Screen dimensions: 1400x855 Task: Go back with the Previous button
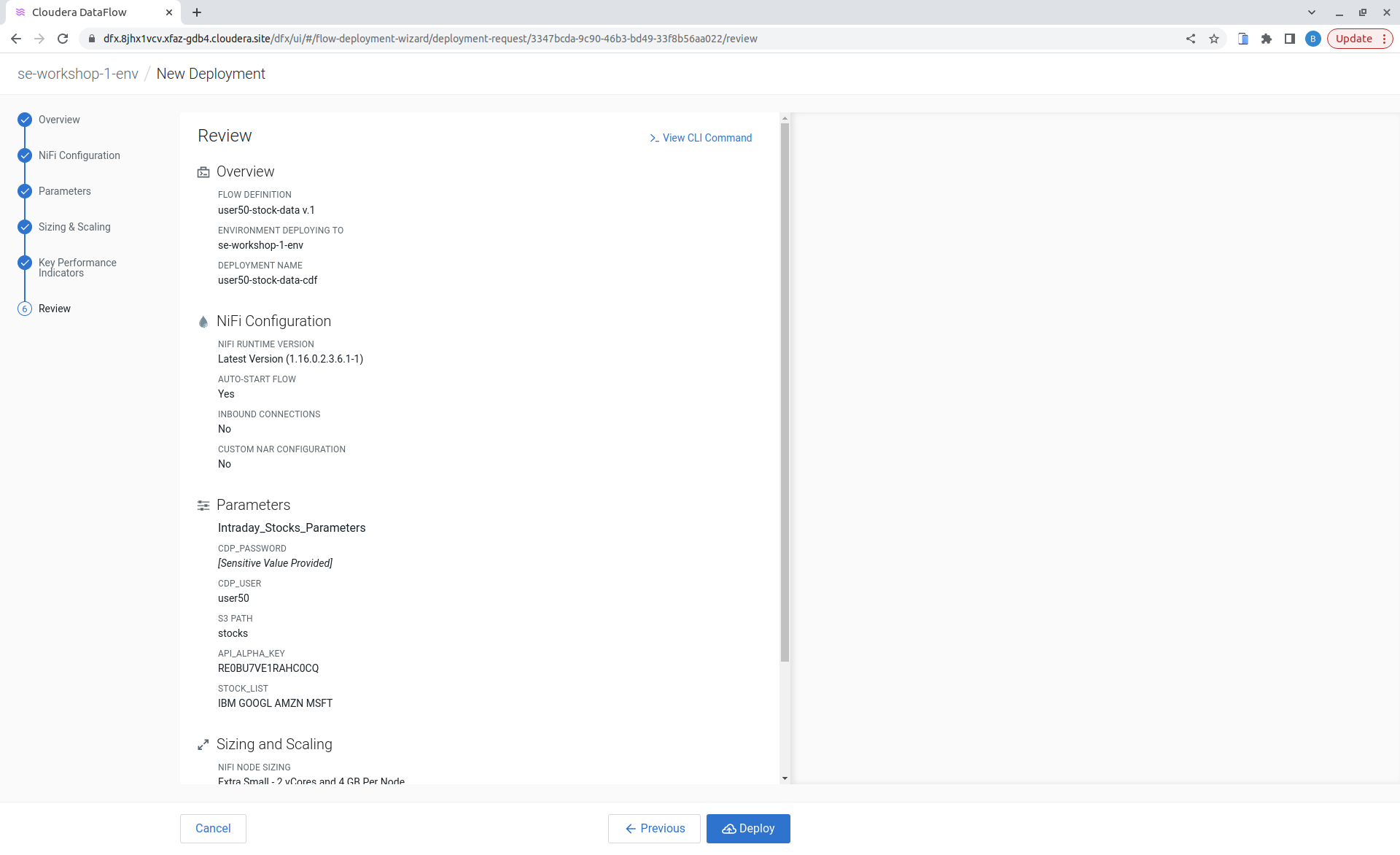[x=654, y=829]
